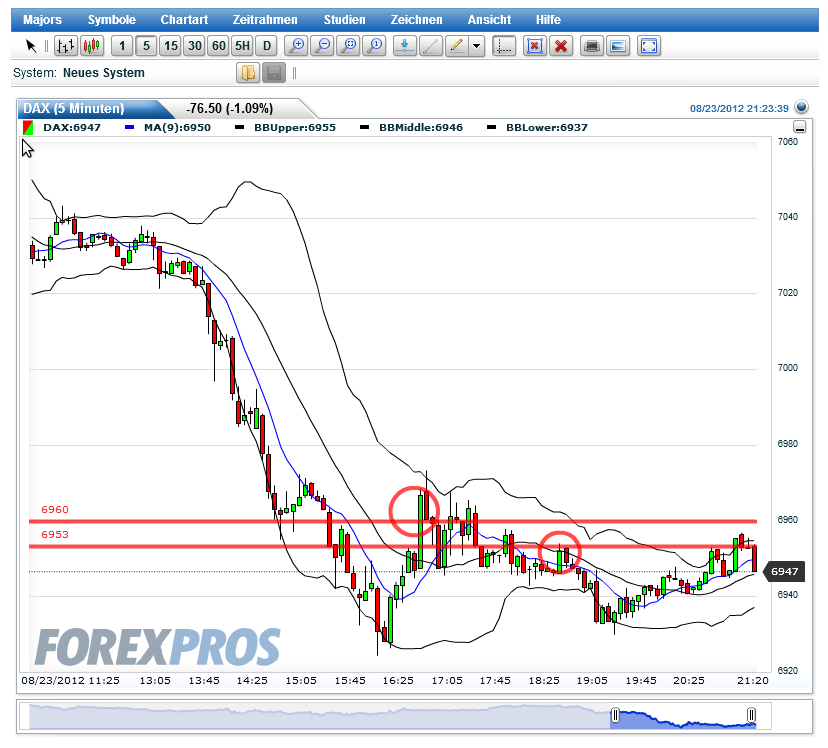Click the DAX:6947 legend entry

point(62,128)
